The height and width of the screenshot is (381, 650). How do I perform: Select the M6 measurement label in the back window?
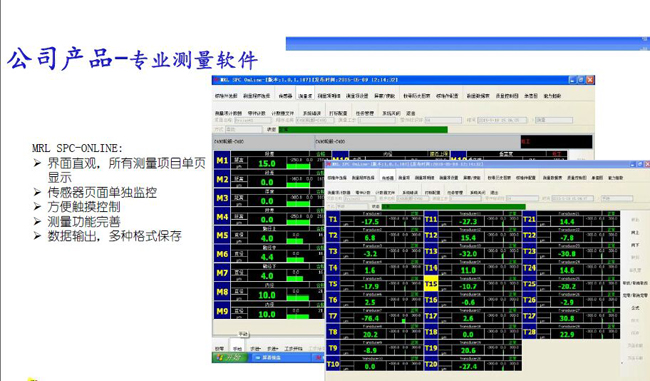[222, 254]
